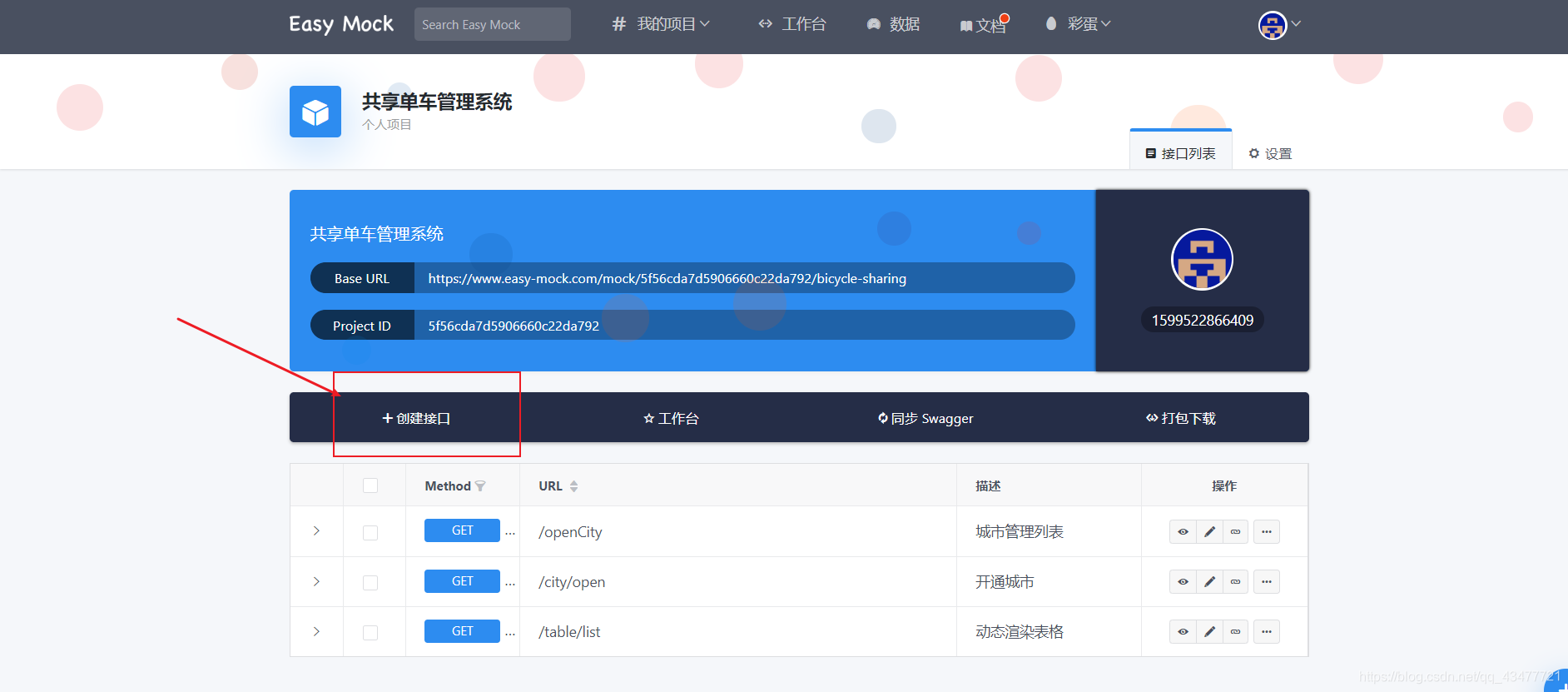Open more actions for /openCity row
The height and width of the screenshot is (692, 1568).
[x=1267, y=531]
